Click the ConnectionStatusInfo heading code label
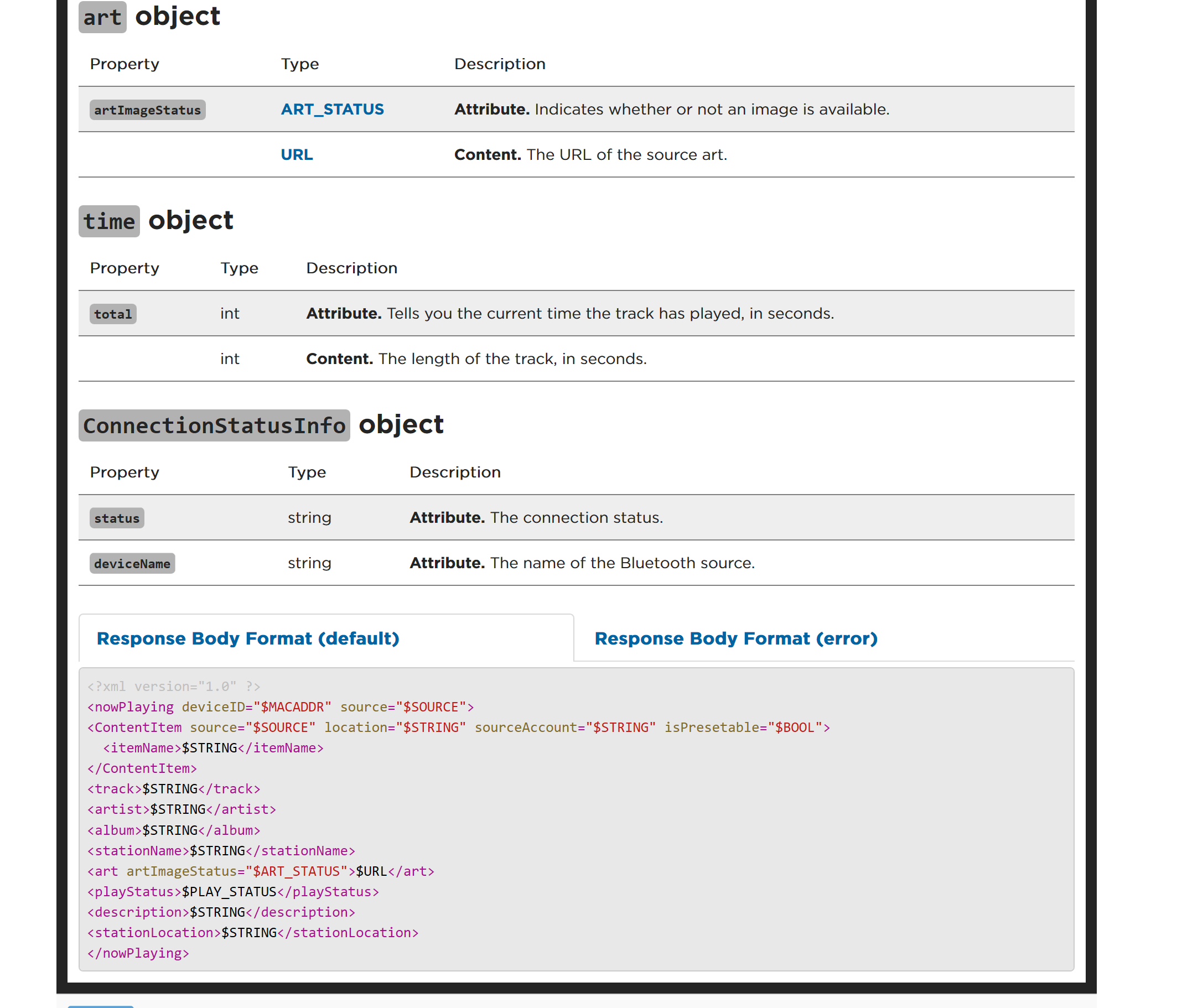1182x1008 pixels. point(214,425)
